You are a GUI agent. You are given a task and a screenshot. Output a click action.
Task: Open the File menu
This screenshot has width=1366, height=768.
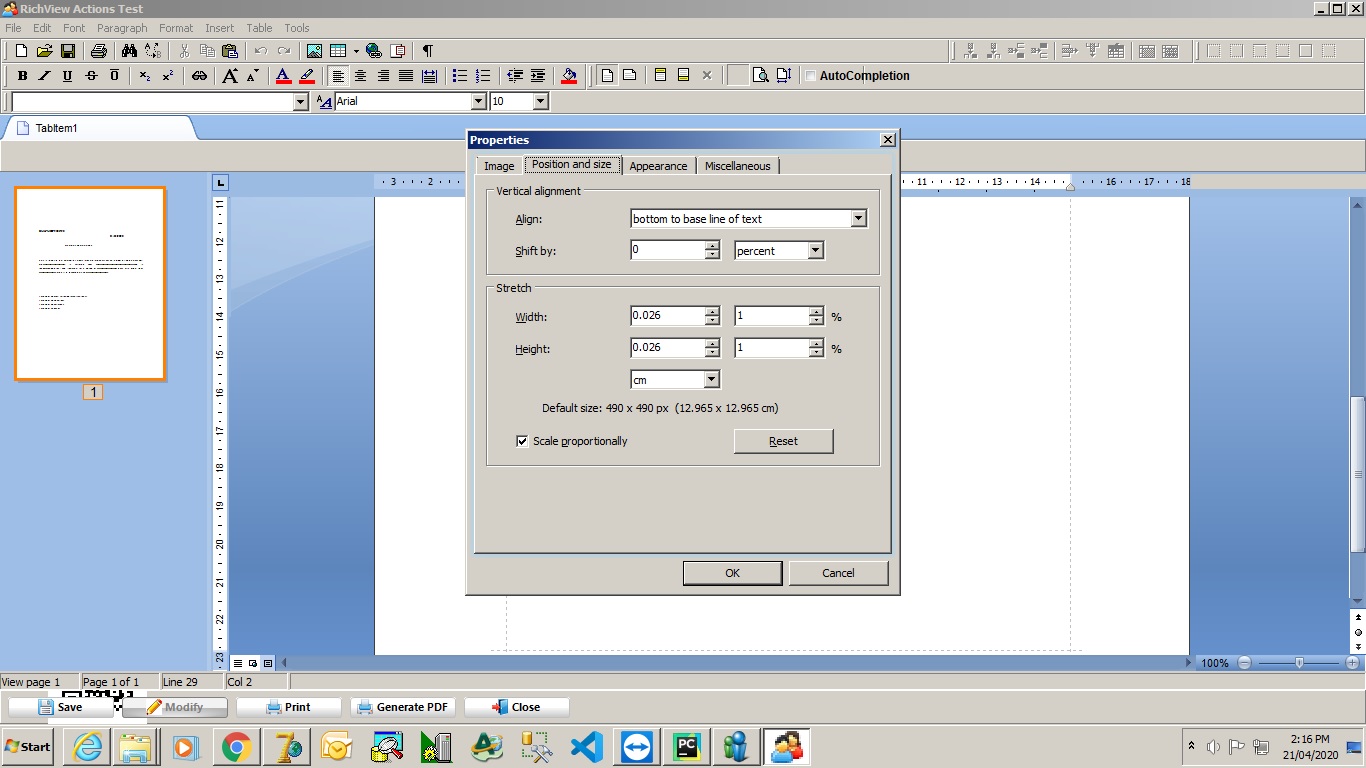pos(13,28)
